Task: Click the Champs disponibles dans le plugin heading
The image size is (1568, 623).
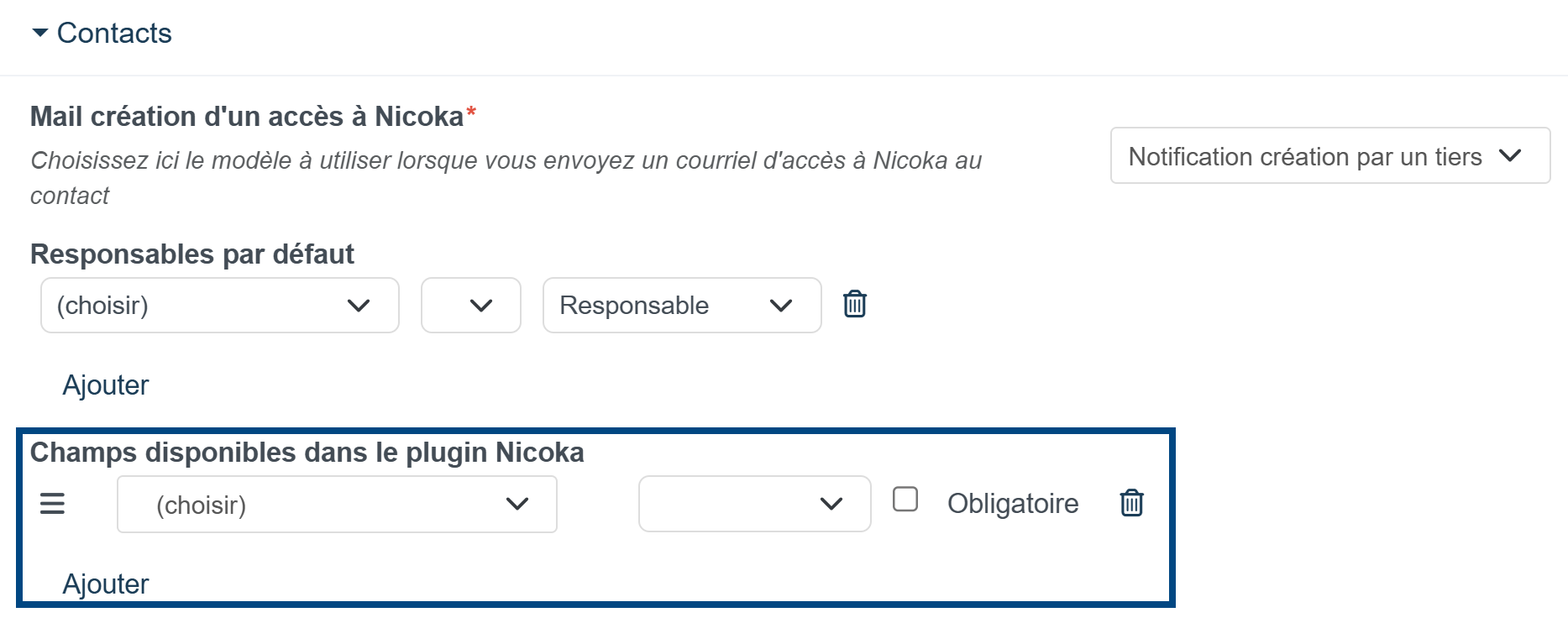Action: click(x=307, y=453)
